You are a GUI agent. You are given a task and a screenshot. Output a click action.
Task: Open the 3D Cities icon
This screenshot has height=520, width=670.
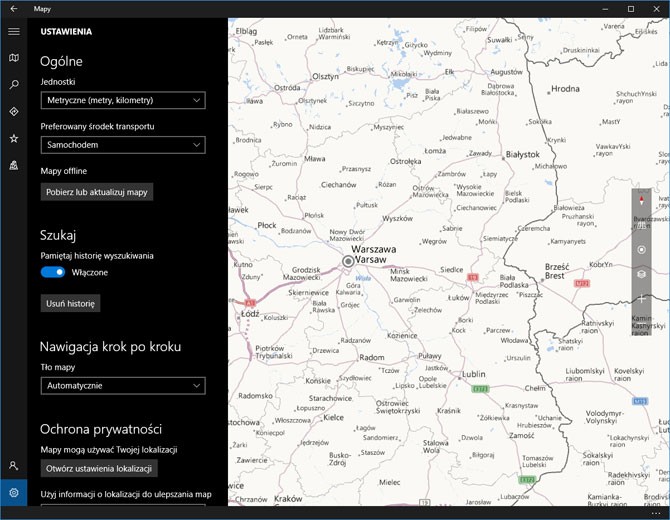tap(14, 165)
